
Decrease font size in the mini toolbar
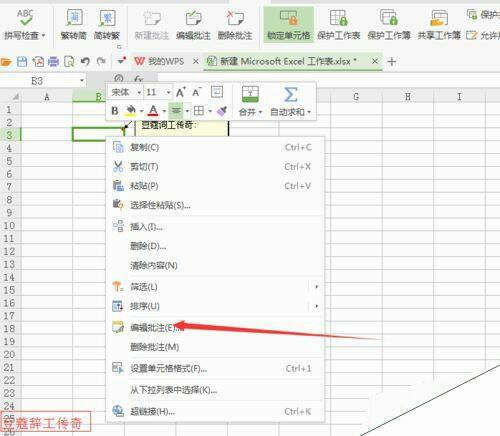[x=196, y=92]
